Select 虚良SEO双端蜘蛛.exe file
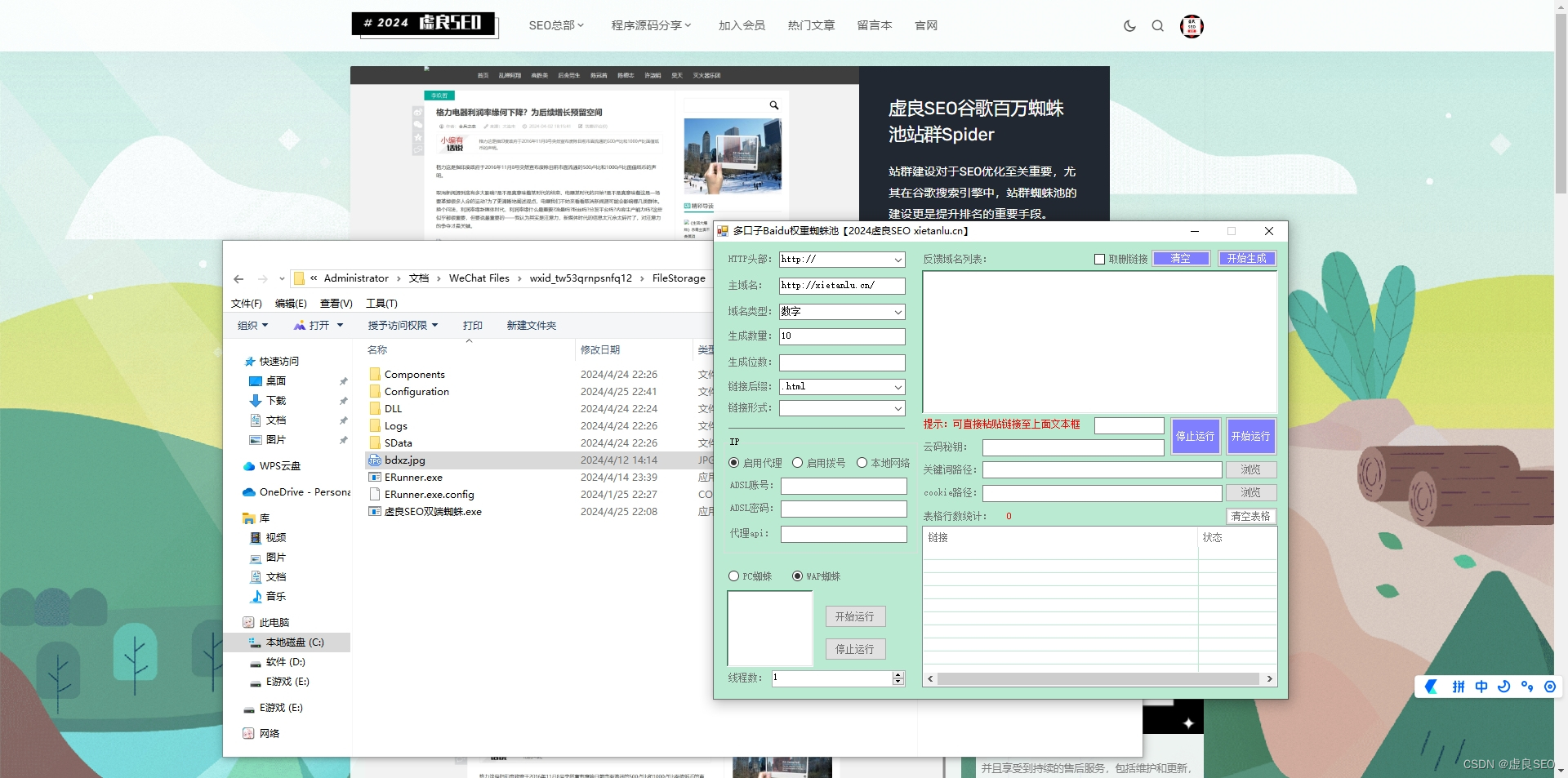This screenshot has width=1568, height=778. pyautogui.click(x=425, y=512)
